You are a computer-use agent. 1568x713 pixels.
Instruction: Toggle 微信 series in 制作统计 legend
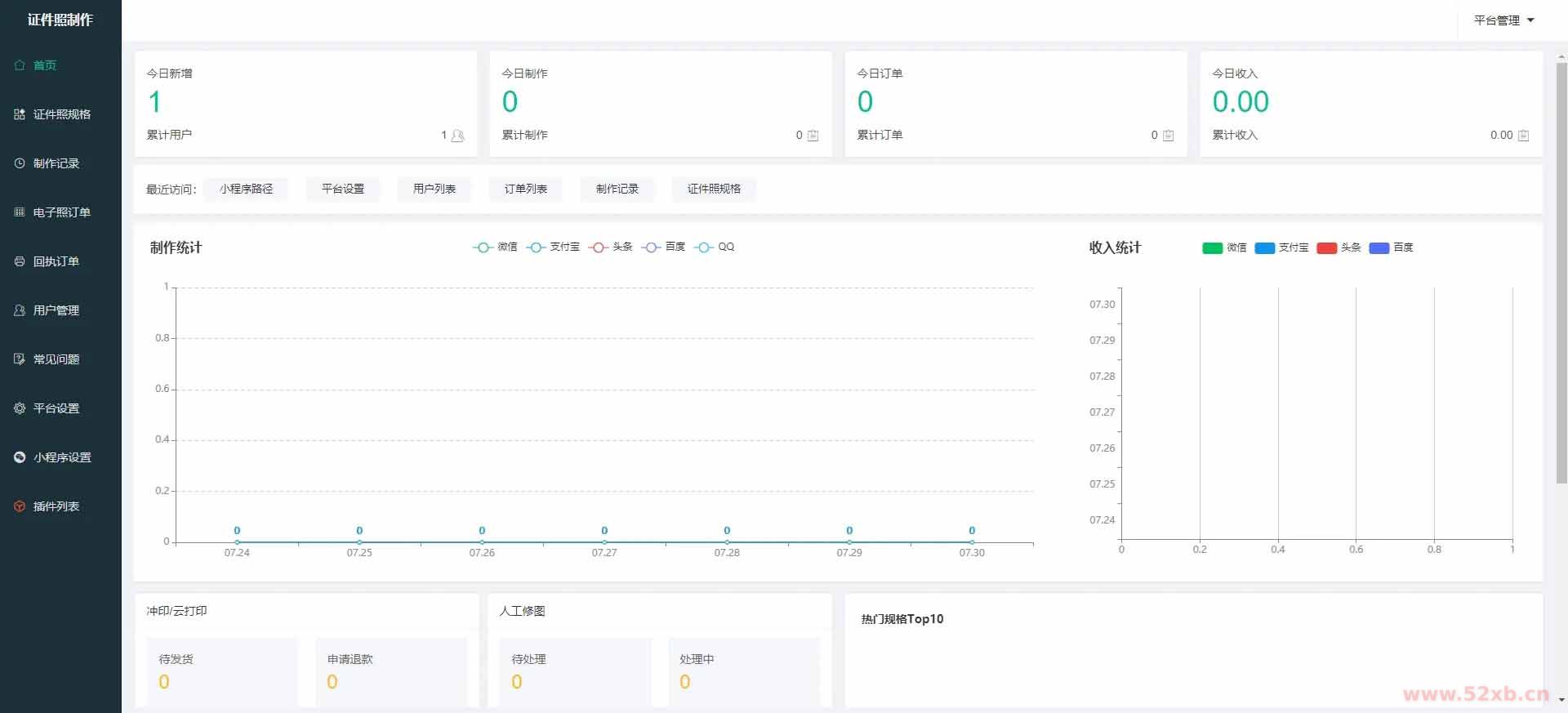pos(495,247)
